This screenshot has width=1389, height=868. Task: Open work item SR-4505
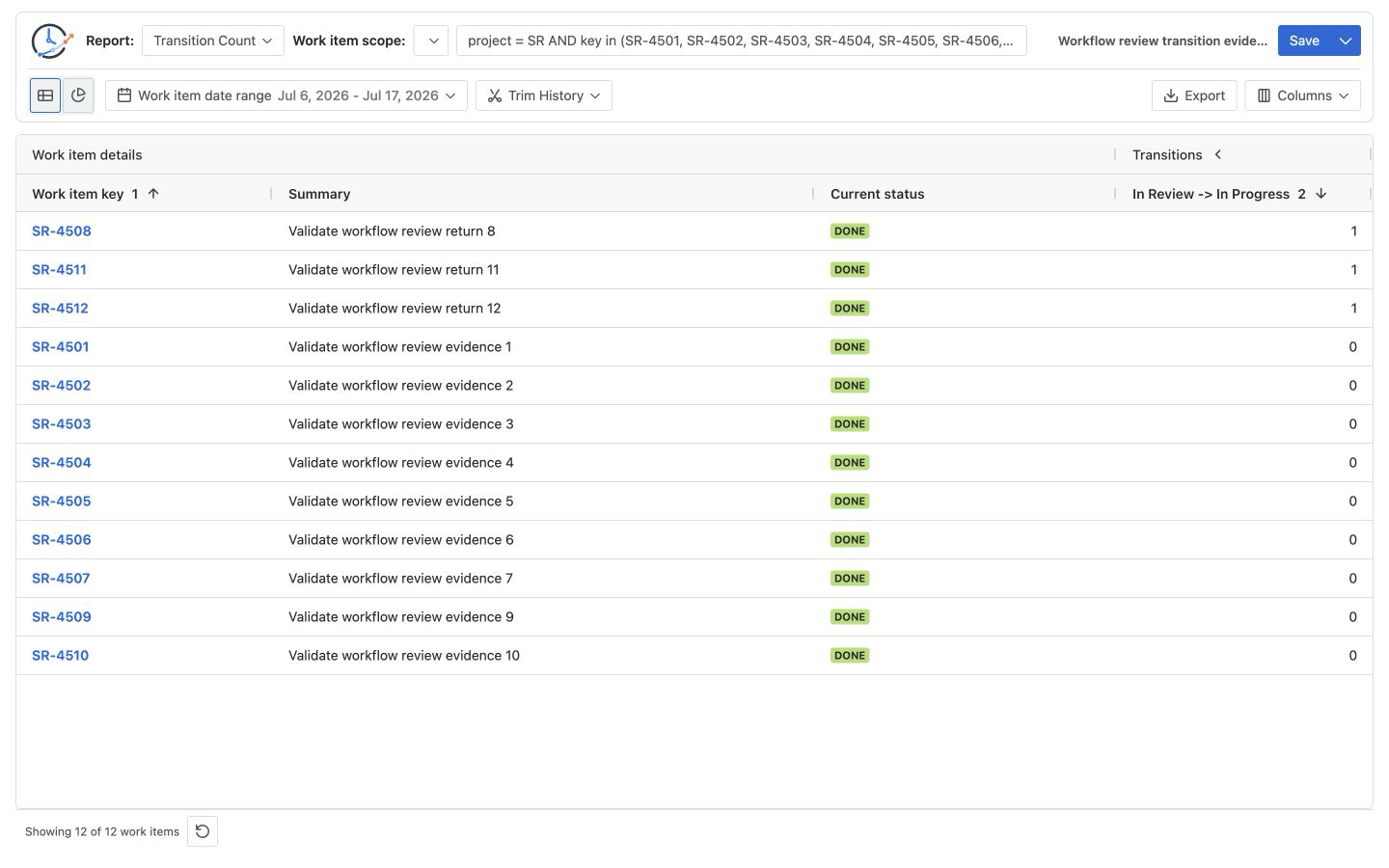pos(62,502)
